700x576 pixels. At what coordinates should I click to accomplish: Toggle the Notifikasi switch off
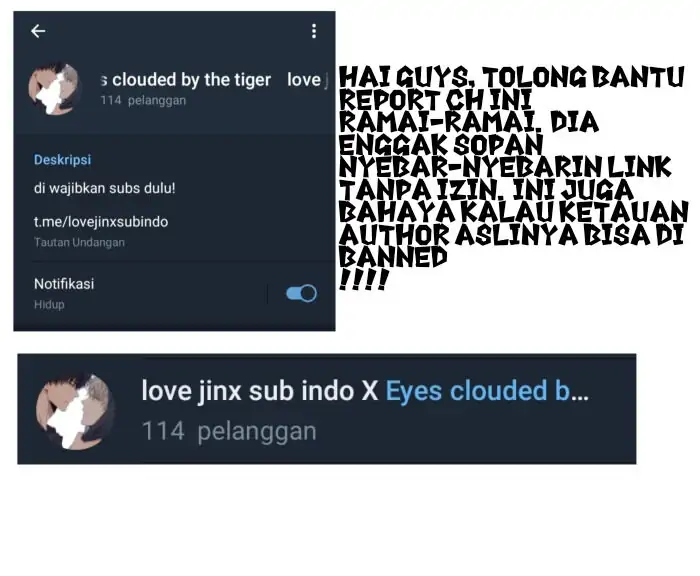301,293
